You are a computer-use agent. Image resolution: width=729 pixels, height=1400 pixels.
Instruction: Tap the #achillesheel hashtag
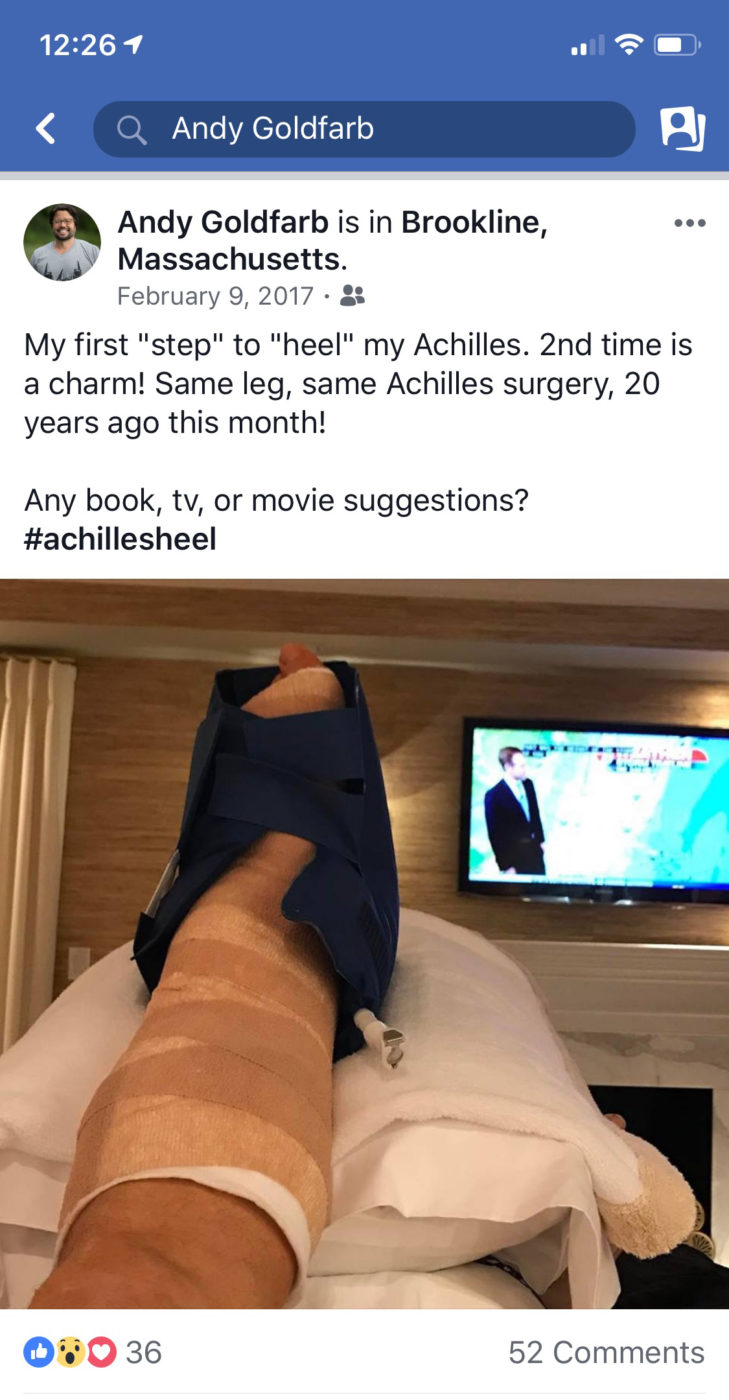pos(120,539)
